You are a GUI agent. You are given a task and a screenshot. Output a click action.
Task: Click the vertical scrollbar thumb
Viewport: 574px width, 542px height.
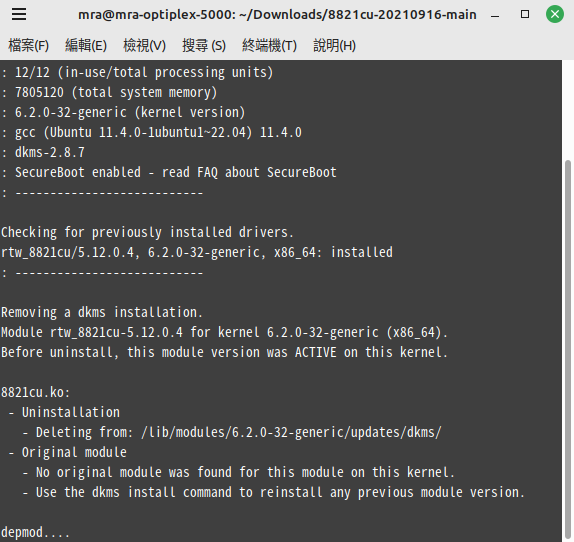pyautogui.click(x=568, y=351)
